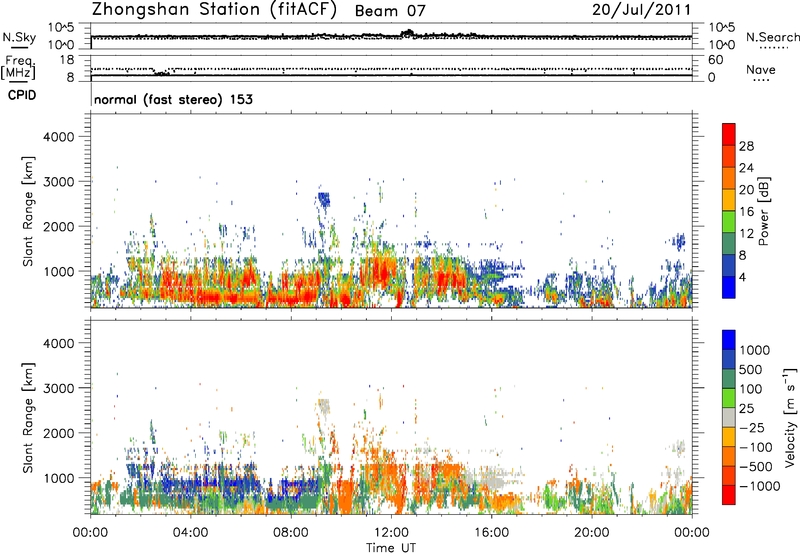Click '100' on the Velocity colorbar
This screenshot has width=800, height=554.
click(x=753, y=389)
